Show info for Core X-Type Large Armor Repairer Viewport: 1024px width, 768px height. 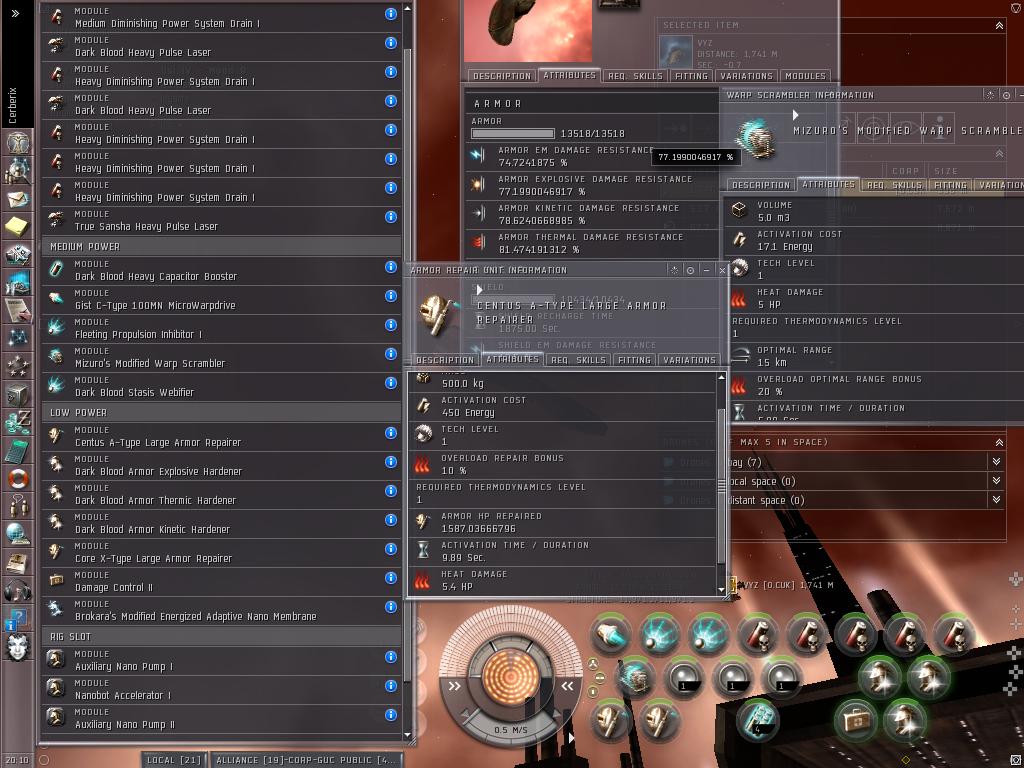[x=391, y=549]
